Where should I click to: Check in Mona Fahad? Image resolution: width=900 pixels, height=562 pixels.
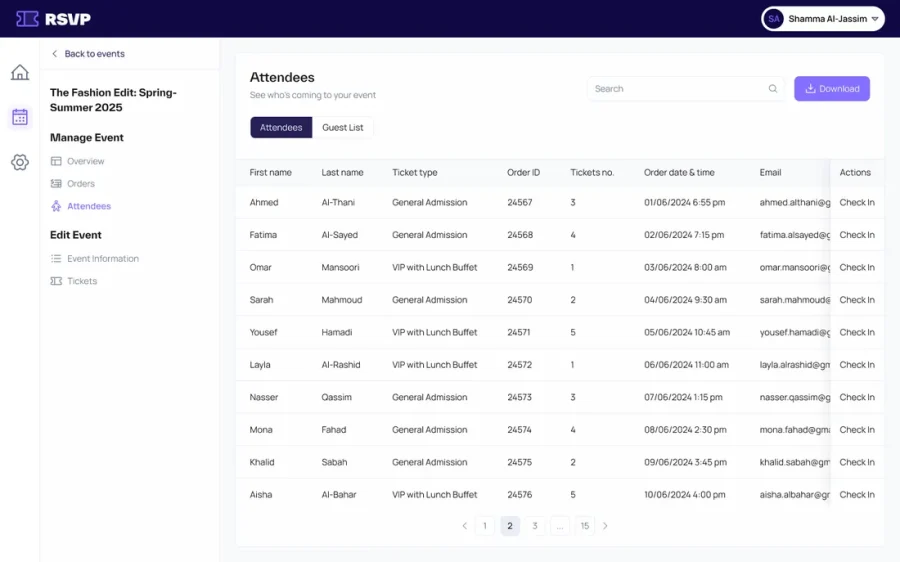pyautogui.click(x=857, y=429)
